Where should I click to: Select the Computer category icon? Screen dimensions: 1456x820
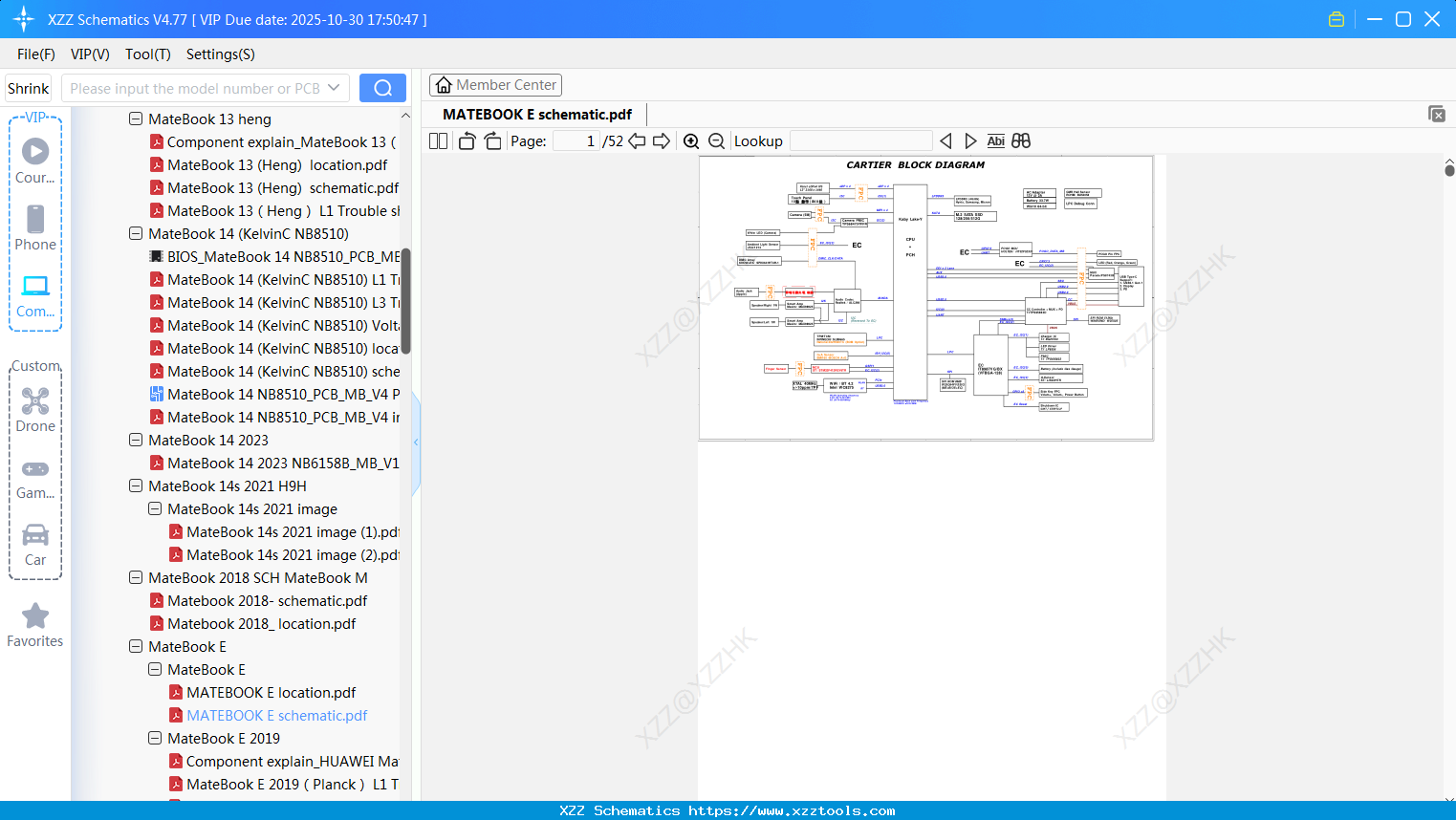[35, 295]
